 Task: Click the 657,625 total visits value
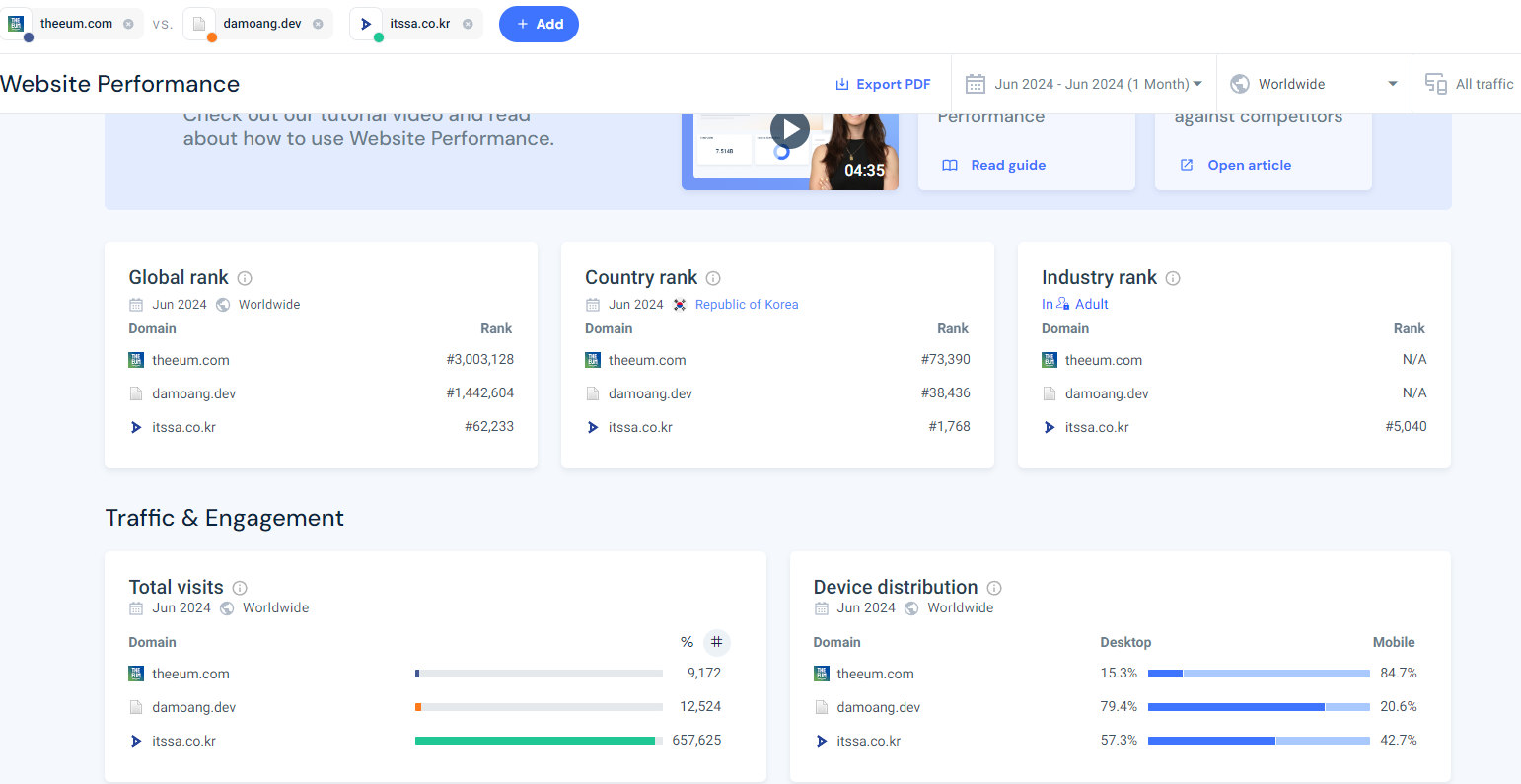(x=696, y=740)
